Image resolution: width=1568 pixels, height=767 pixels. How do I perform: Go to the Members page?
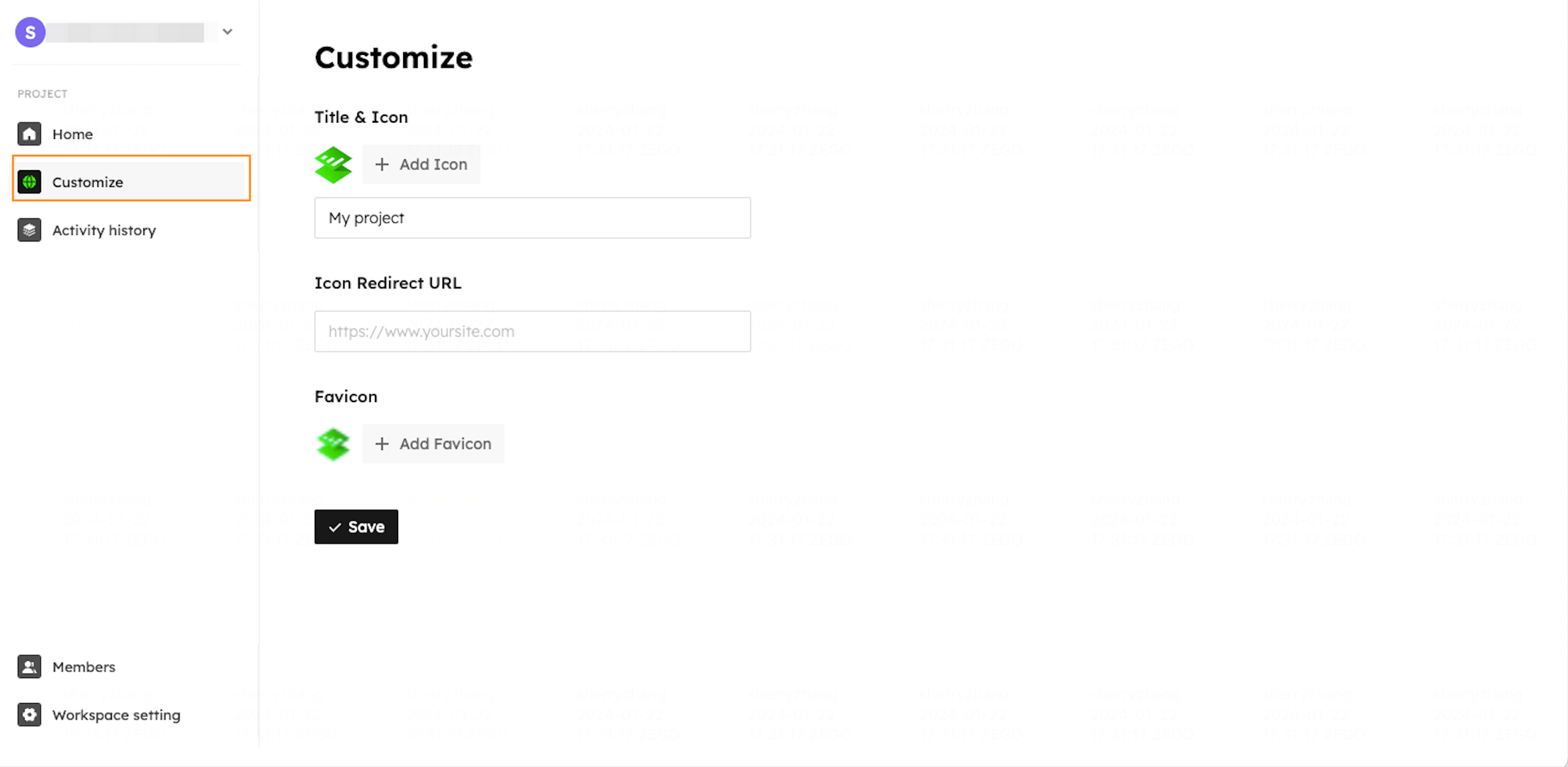[84, 667]
